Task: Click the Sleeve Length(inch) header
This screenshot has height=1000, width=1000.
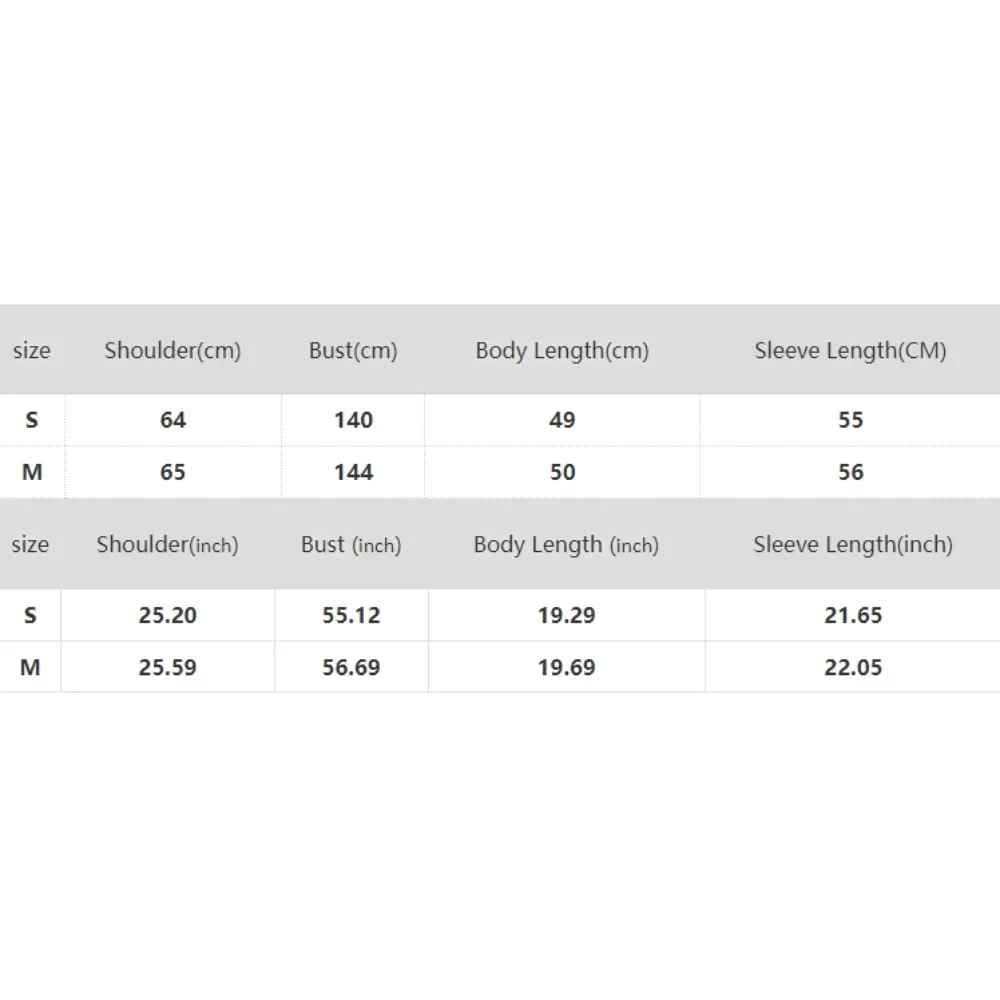Action: [853, 545]
